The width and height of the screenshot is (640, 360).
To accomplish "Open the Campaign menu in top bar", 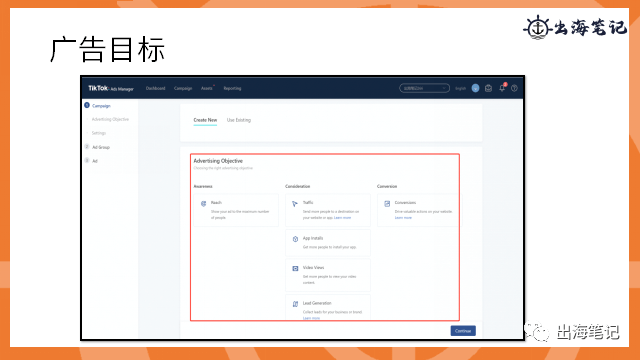I will [x=183, y=88].
